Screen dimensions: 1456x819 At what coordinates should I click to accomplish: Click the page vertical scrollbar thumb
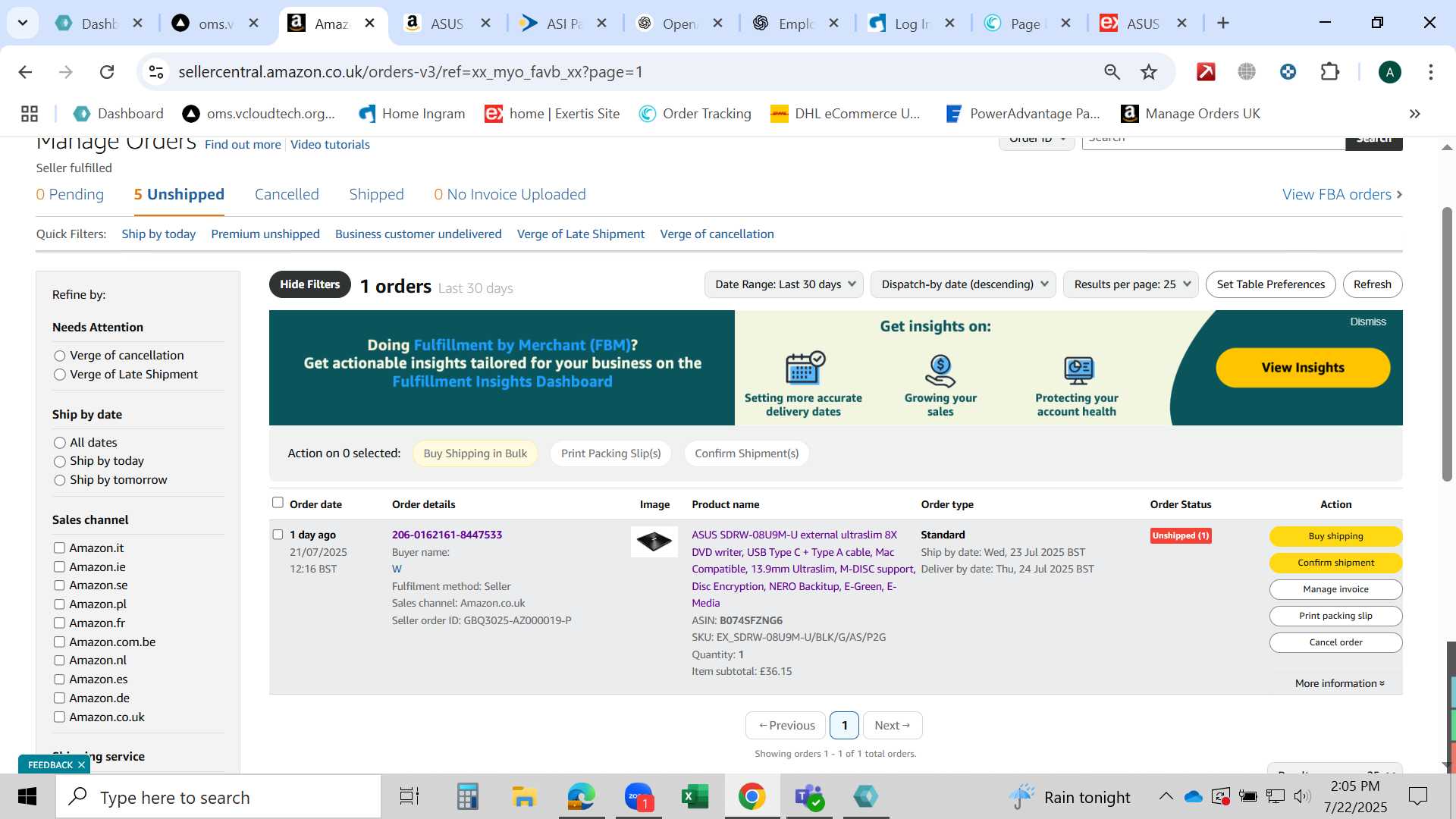pos(1447,344)
